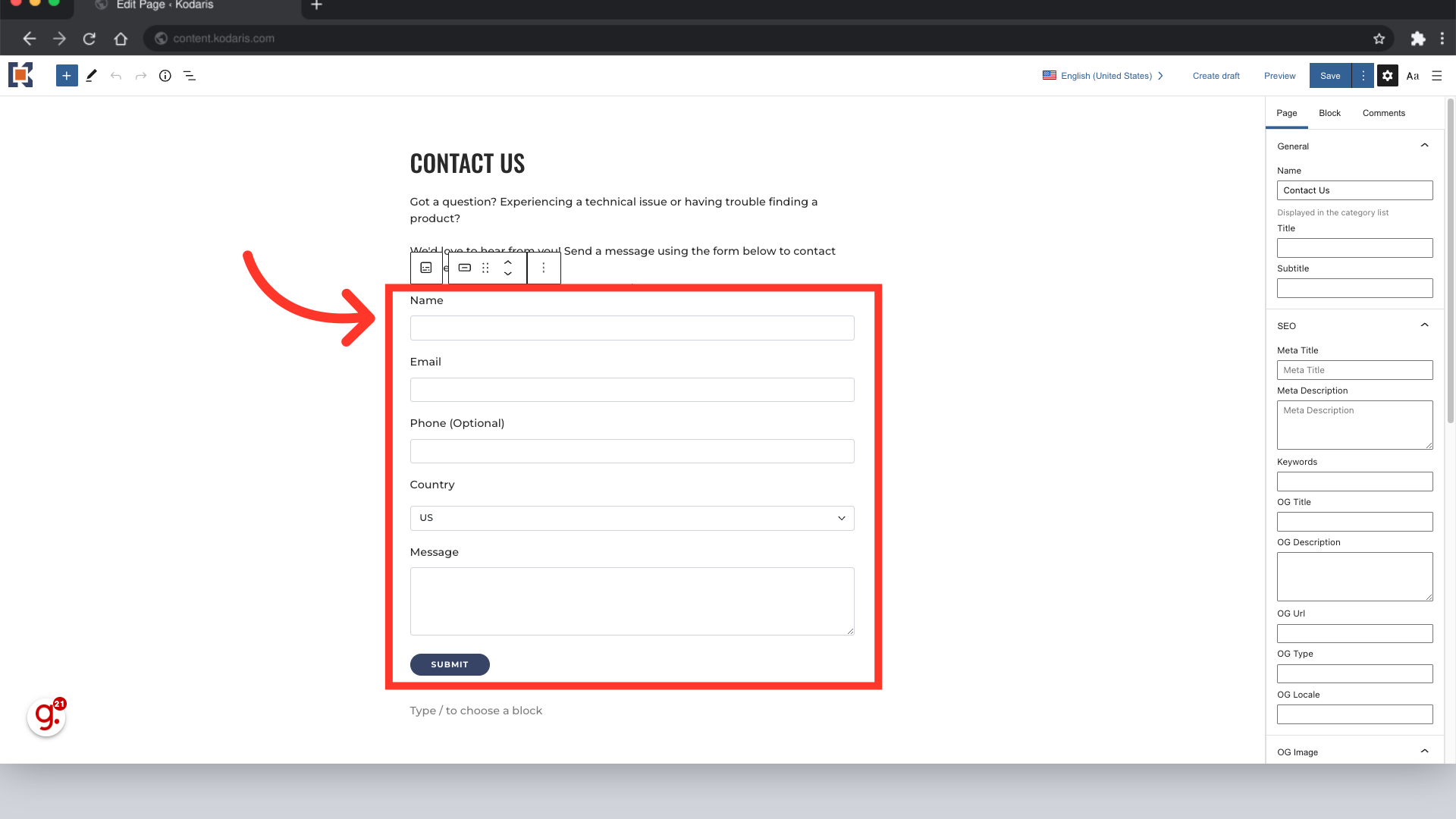Click the undo arrow icon
Viewport: 1456px width, 819px height.
point(116,76)
